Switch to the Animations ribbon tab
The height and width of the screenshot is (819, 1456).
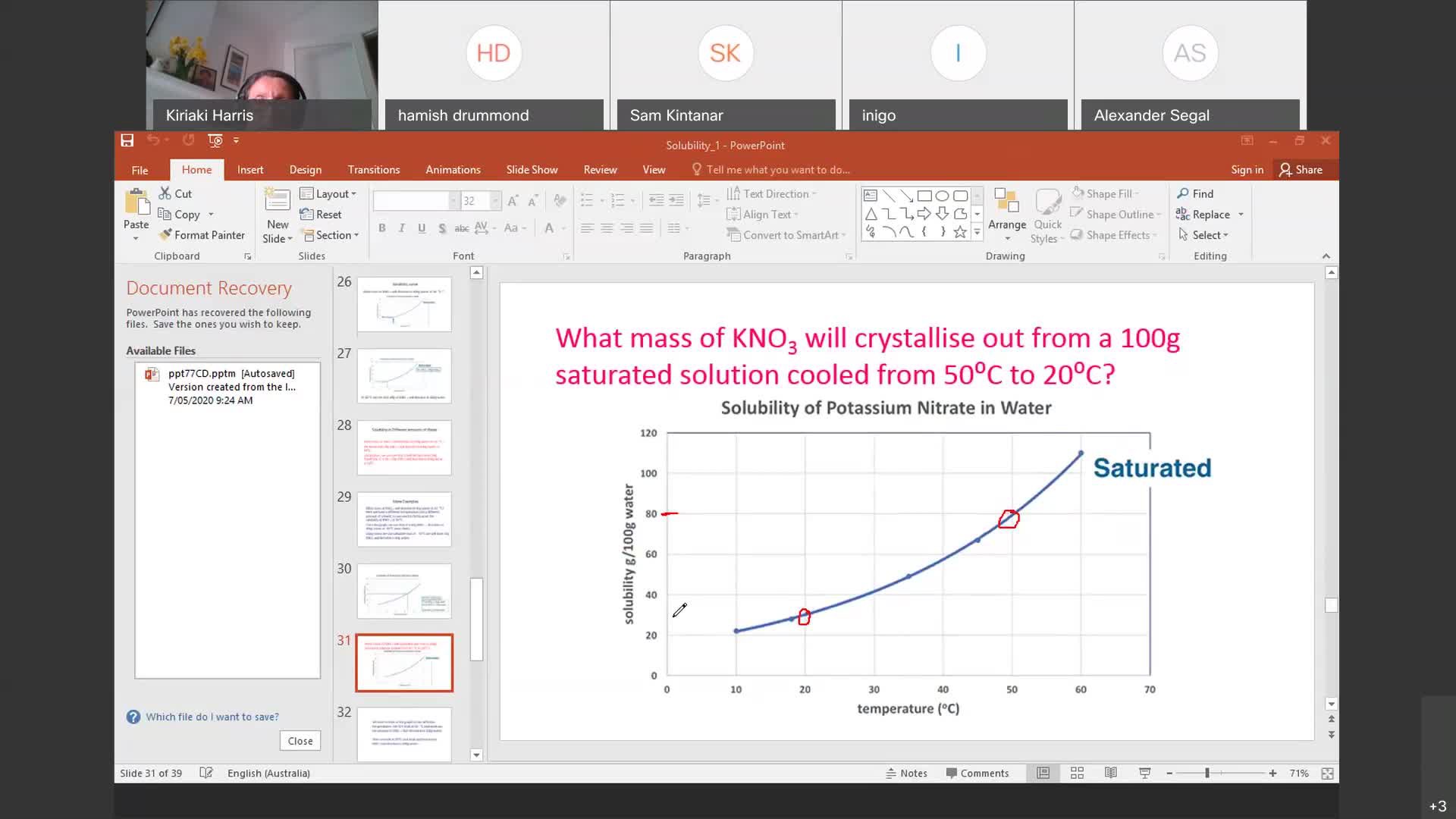[453, 169]
